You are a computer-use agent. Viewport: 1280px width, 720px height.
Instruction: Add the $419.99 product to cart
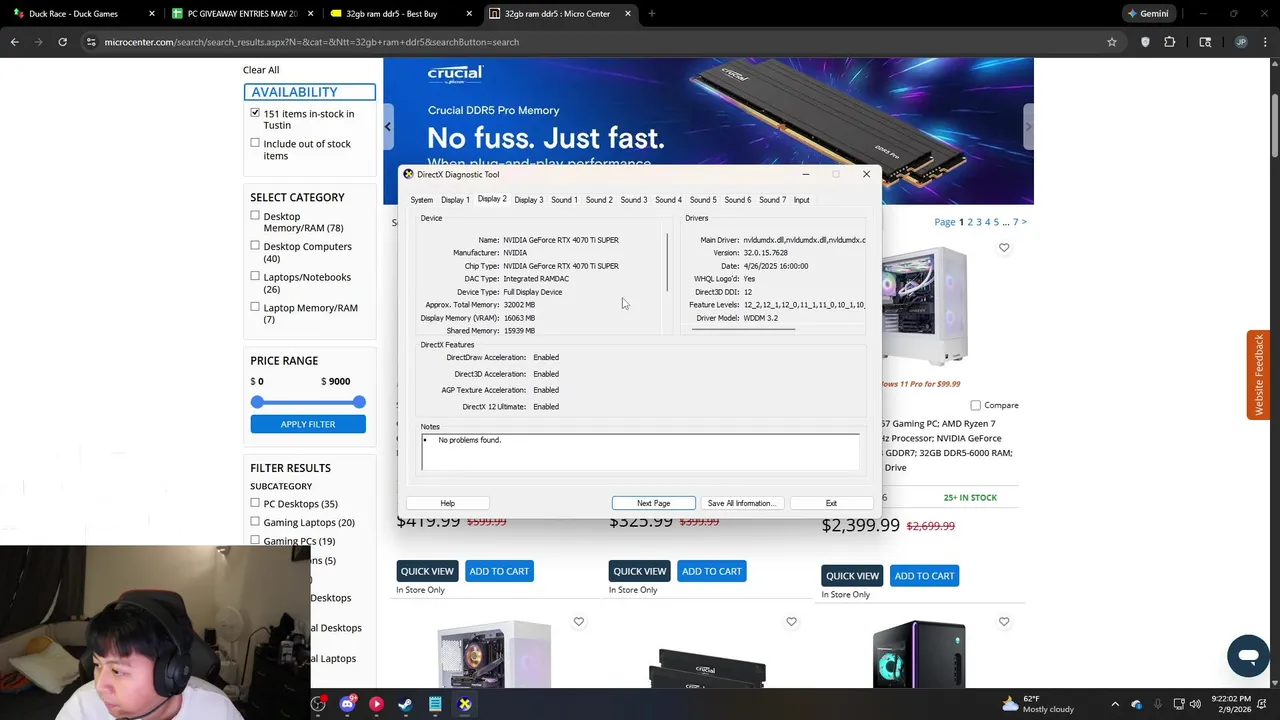pos(499,571)
